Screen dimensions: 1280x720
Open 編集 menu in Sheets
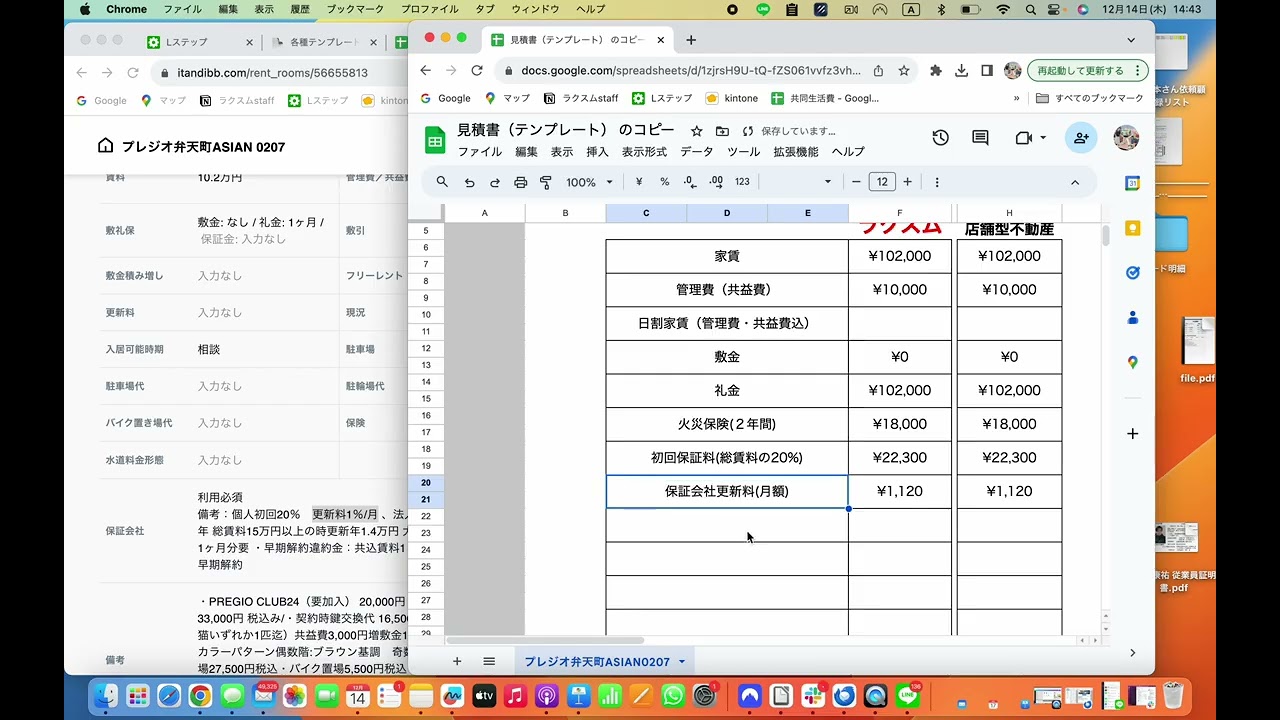tap(526, 152)
